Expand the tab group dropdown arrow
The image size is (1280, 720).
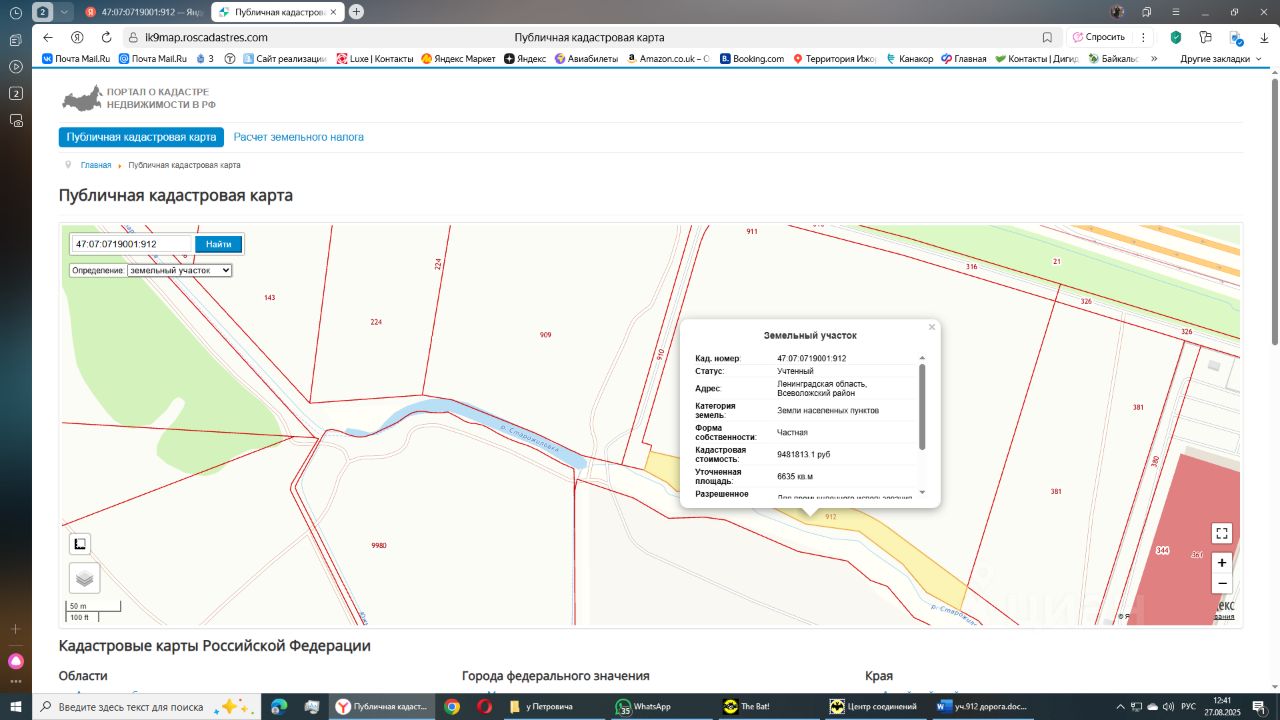click(65, 12)
